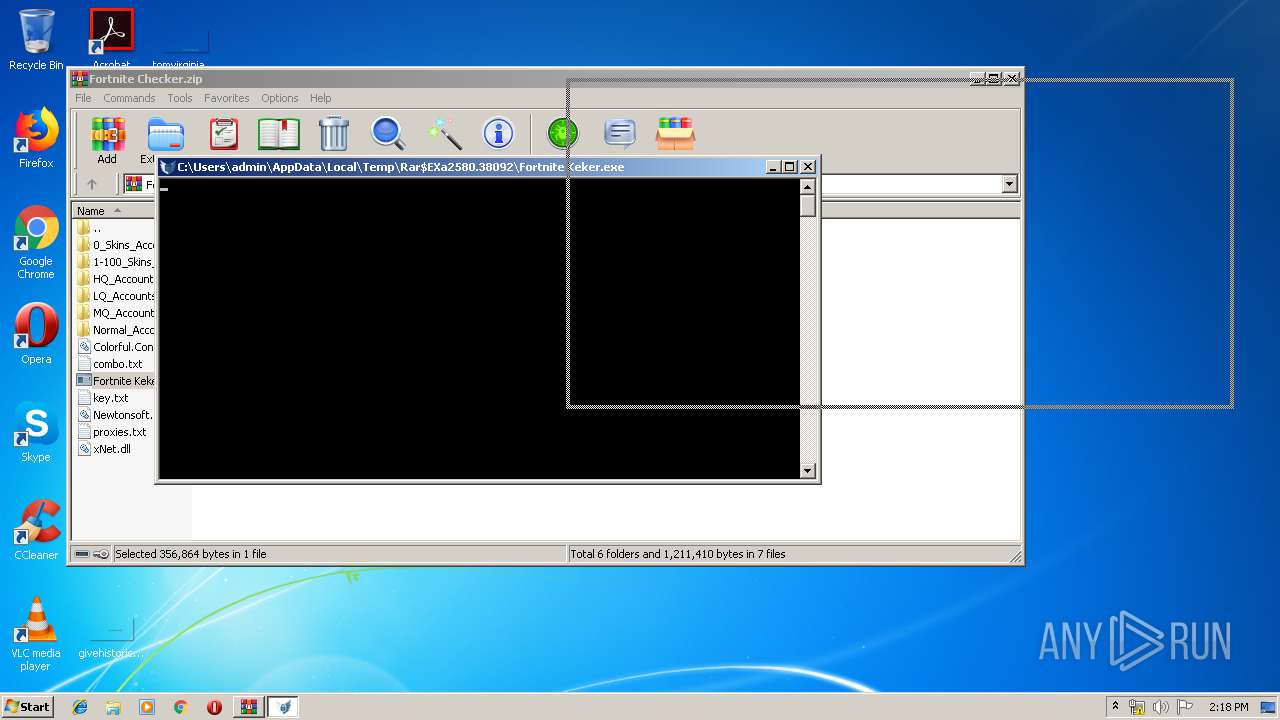The width and height of the screenshot is (1280, 720).
Task: Expand the WinRAR address bar dropdown
Action: (1009, 184)
